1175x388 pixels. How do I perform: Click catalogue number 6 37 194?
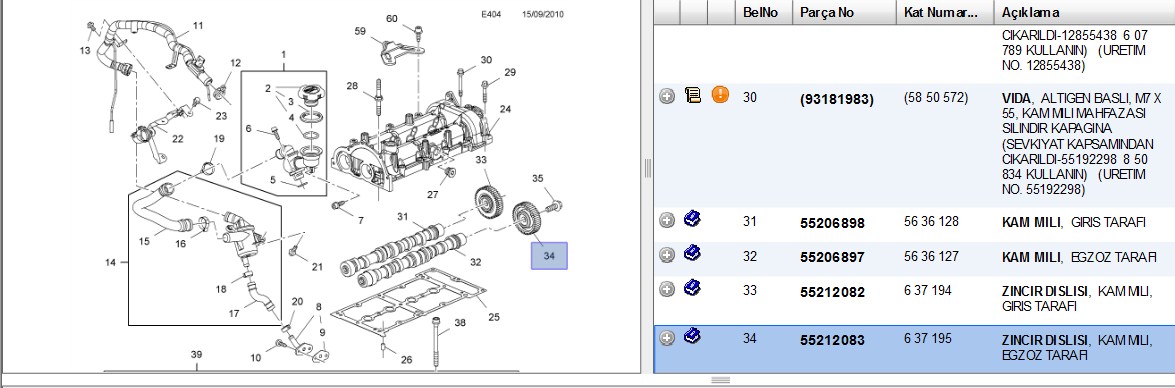click(928, 290)
